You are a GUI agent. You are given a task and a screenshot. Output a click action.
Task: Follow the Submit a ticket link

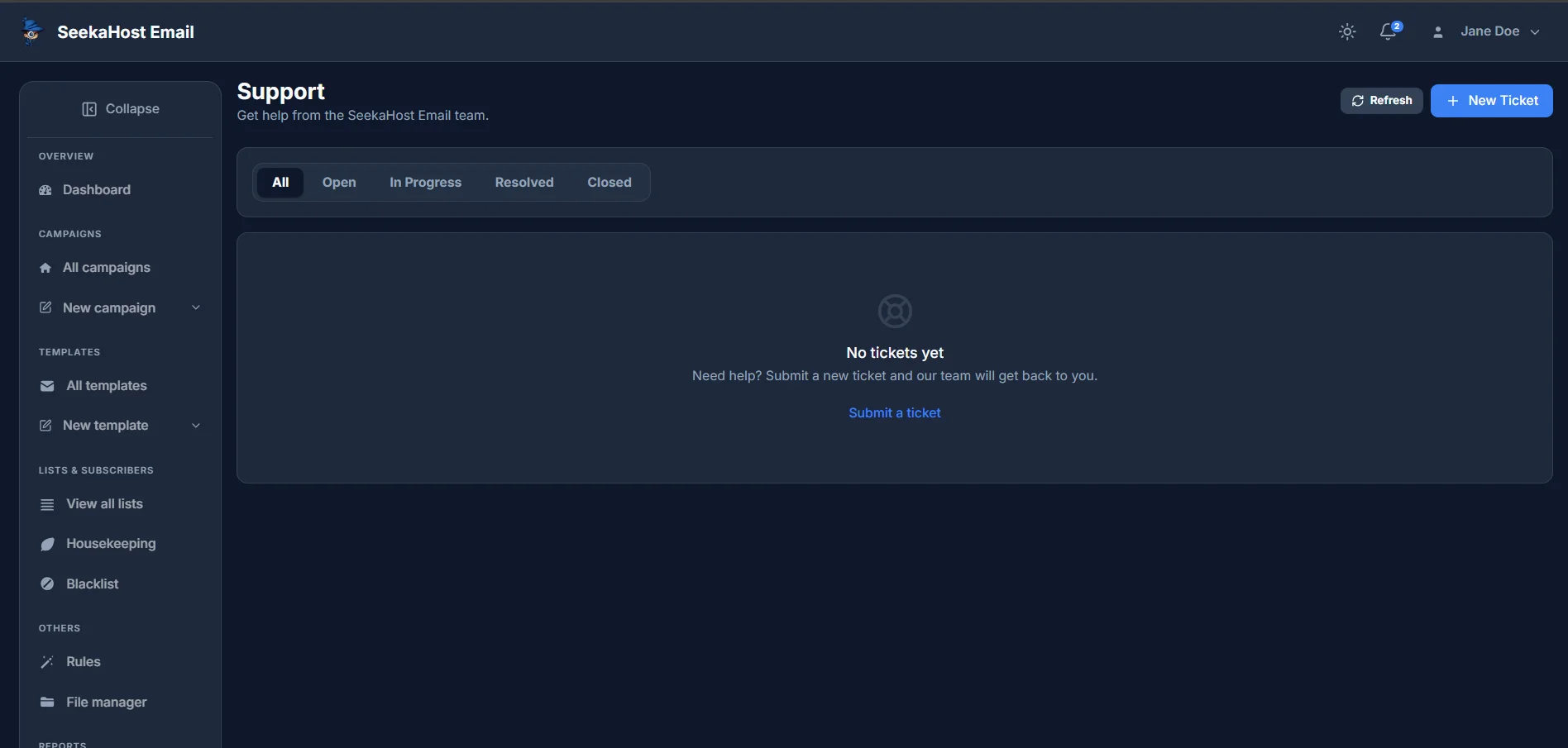point(895,413)
